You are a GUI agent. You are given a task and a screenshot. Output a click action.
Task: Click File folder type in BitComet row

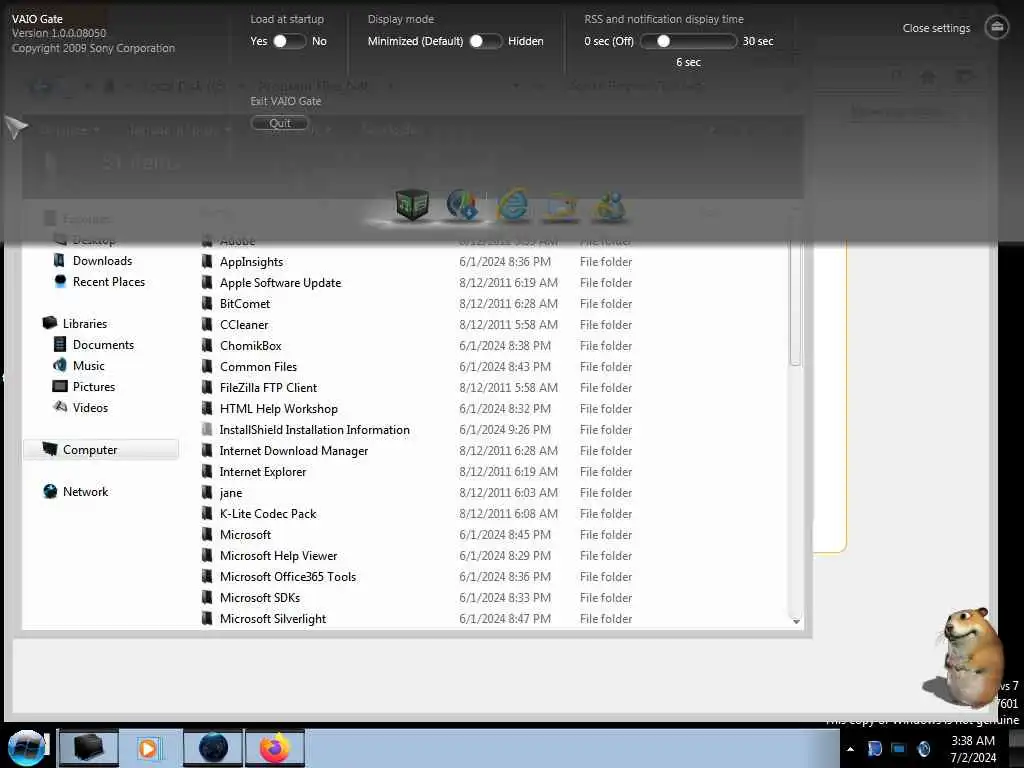[x=606, y=304]
